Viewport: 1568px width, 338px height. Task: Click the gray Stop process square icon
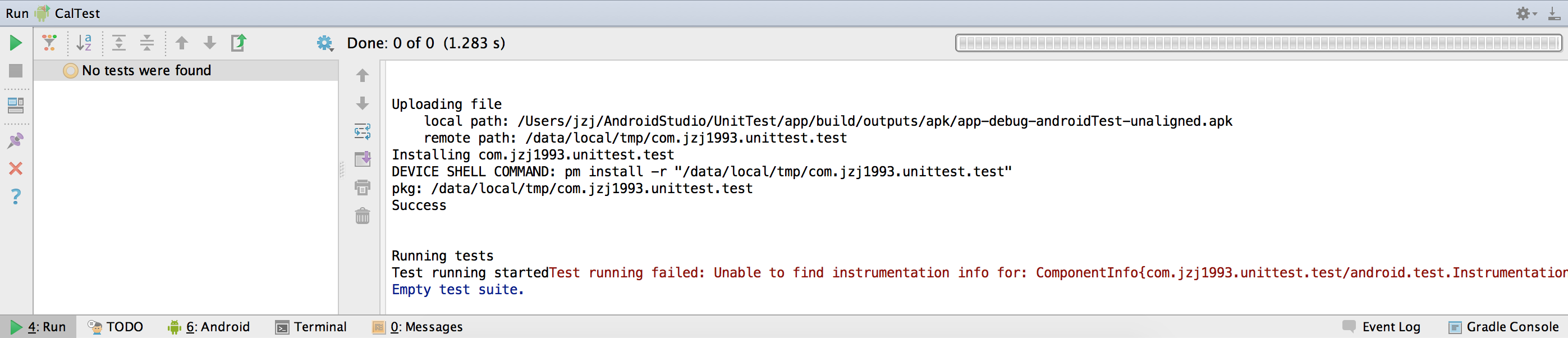pyautogui.click(x=16, y=71)
